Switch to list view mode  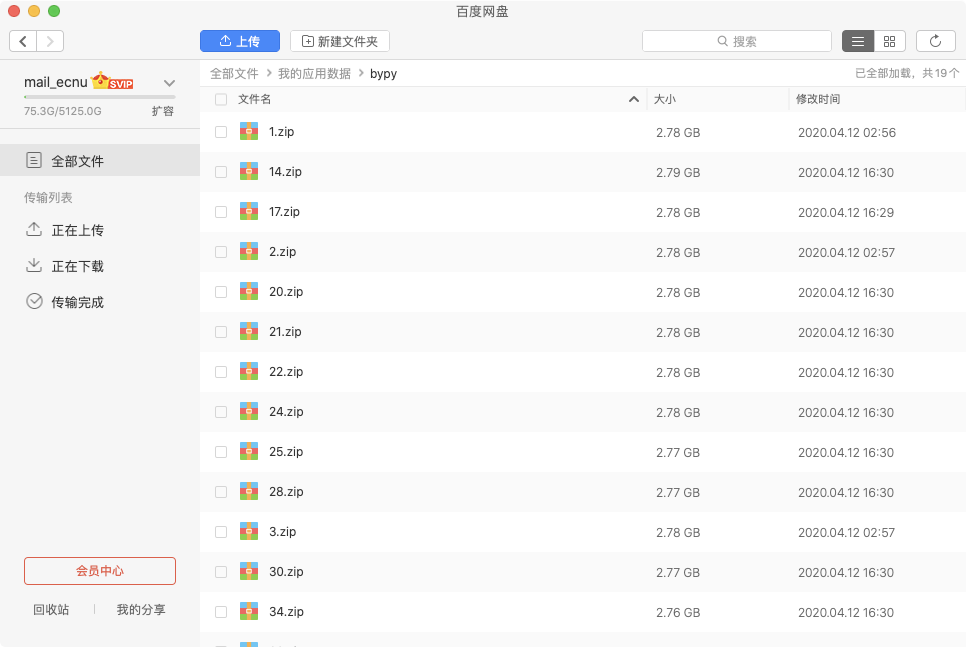click(x=858, y=41)
